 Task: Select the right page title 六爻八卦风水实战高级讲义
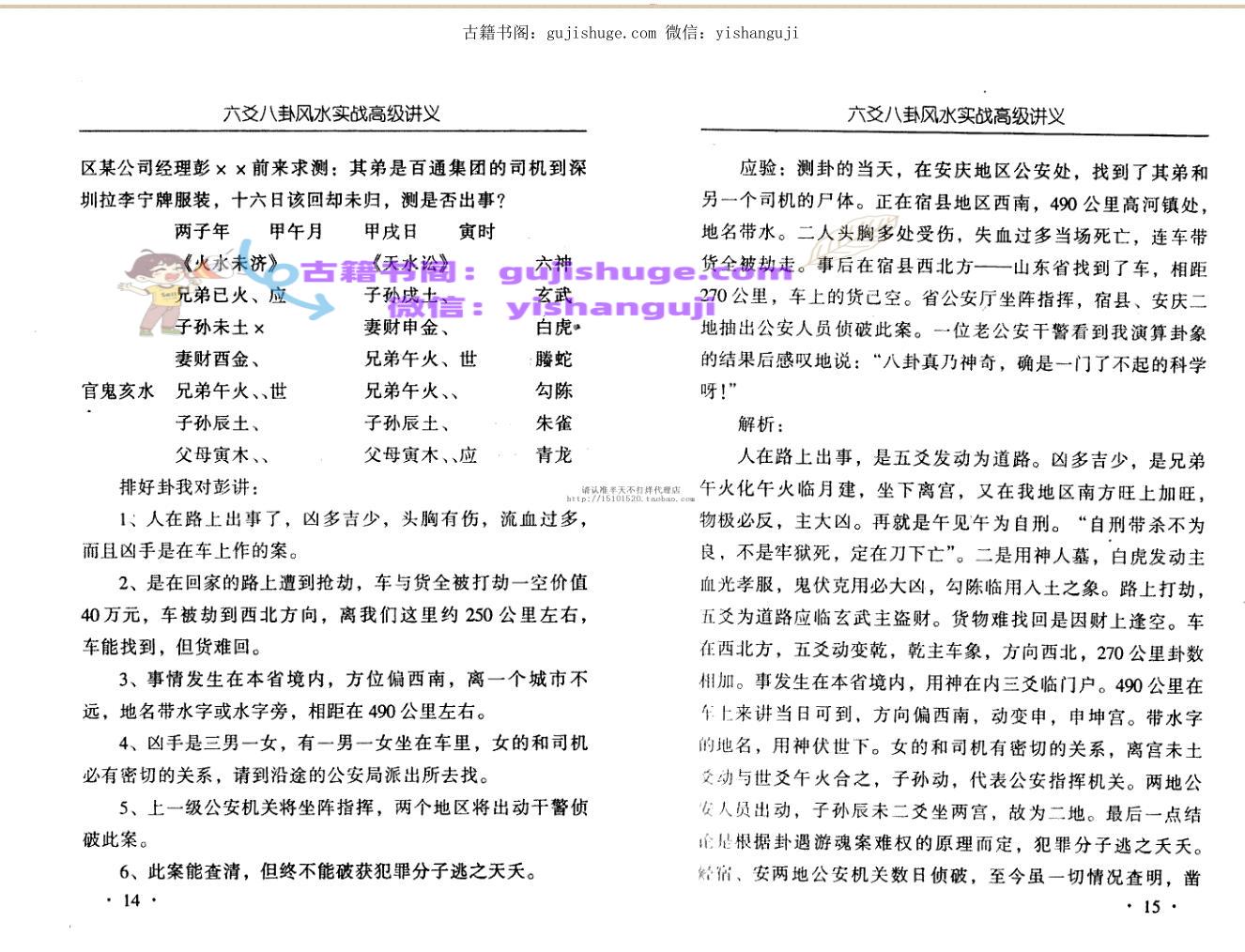click(x=955, y=115)
